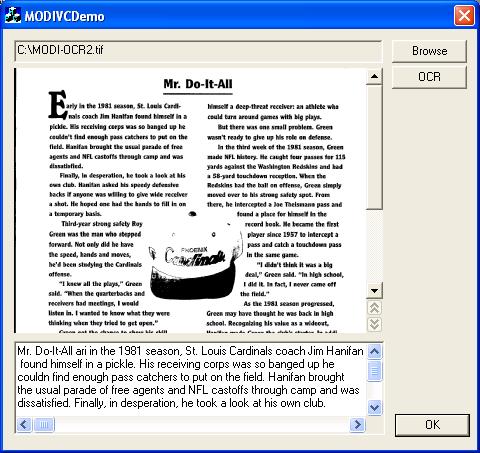The width and height of the screenshot is (480, 453).
Task: Click the OCR text box's scroll left arrow
Action: [24, 425]
